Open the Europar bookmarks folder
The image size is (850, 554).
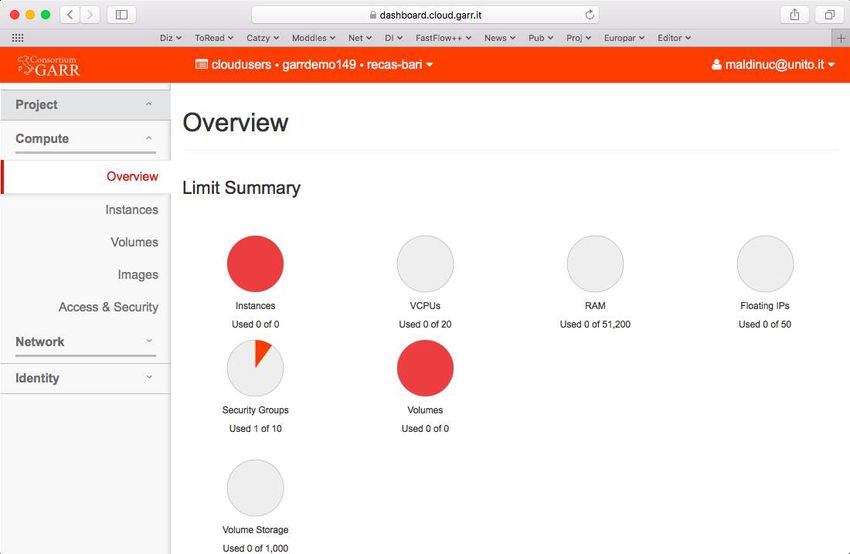[x=624, y=38]
